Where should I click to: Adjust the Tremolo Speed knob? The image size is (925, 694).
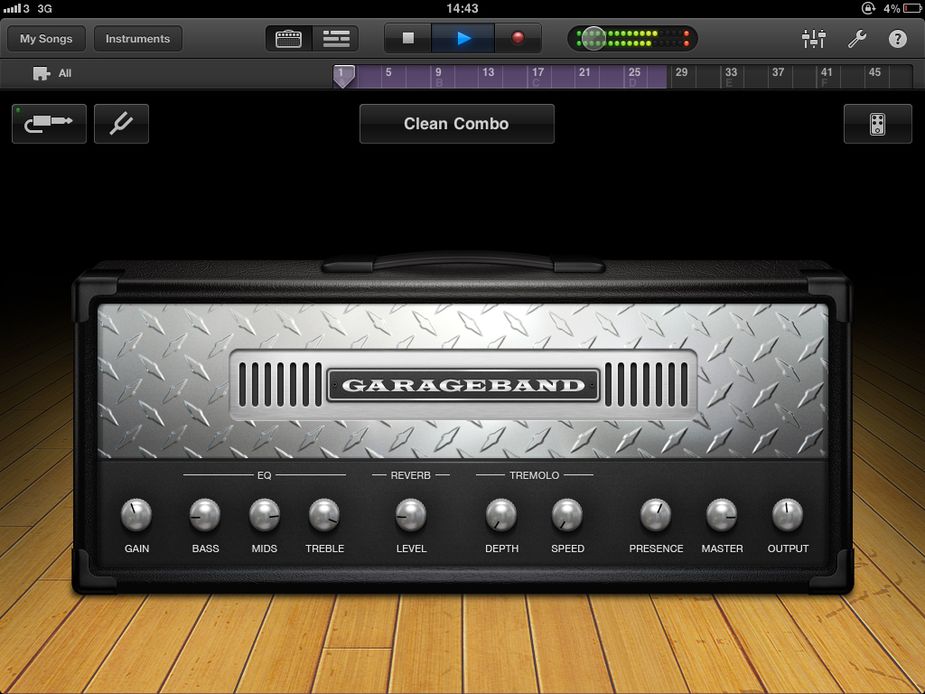coord(567,516)
